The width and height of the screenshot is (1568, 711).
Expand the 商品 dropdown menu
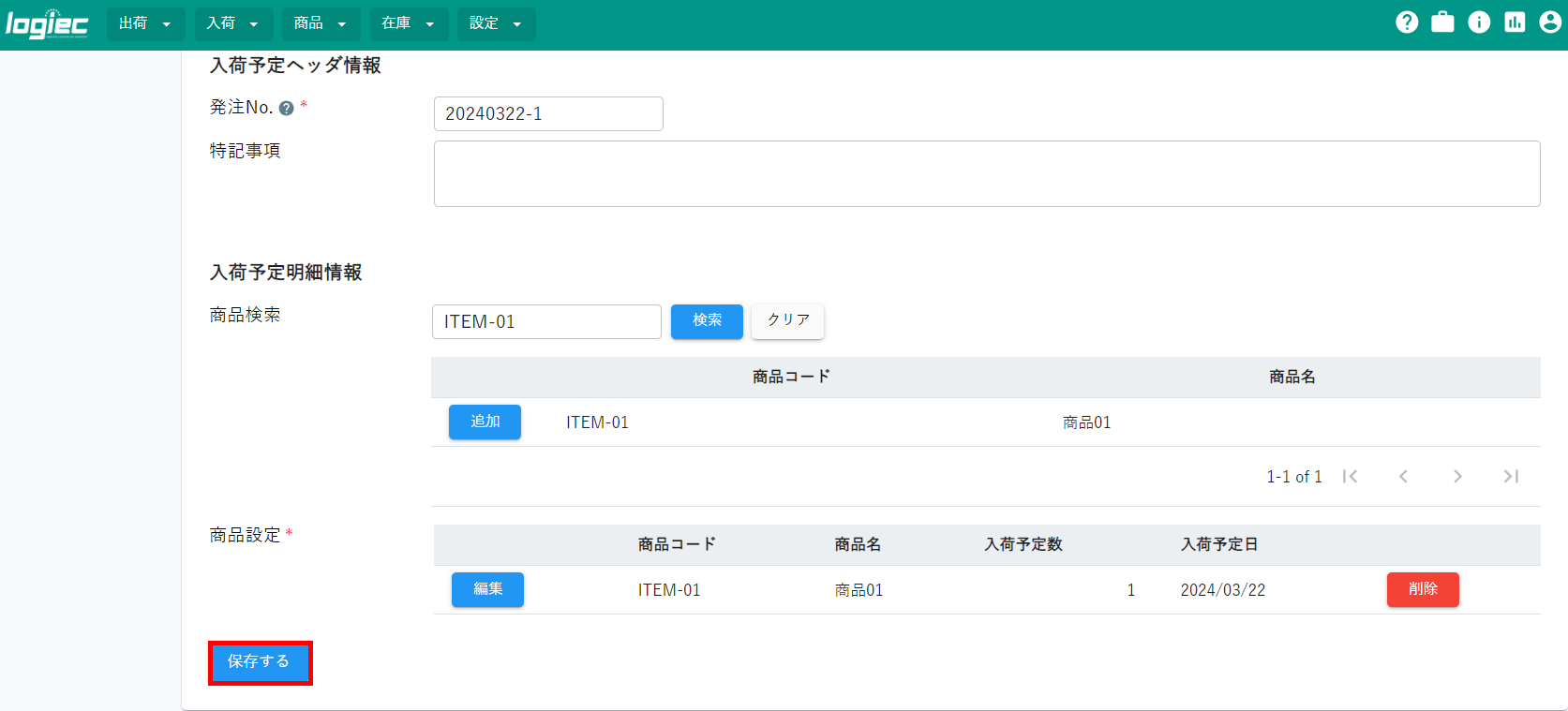tap(321, 23)
